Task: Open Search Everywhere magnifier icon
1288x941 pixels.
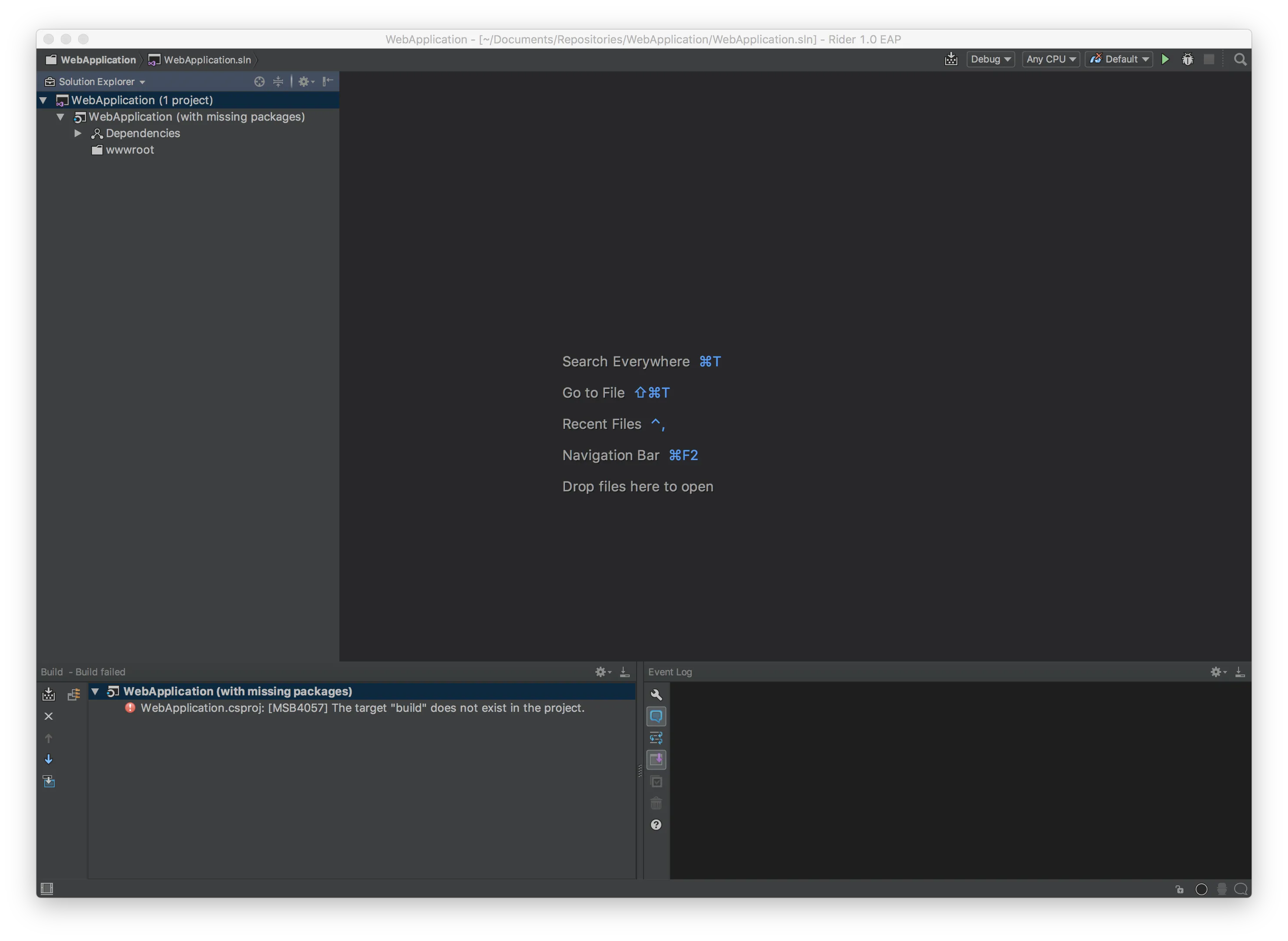Action: coord(1239,59)
